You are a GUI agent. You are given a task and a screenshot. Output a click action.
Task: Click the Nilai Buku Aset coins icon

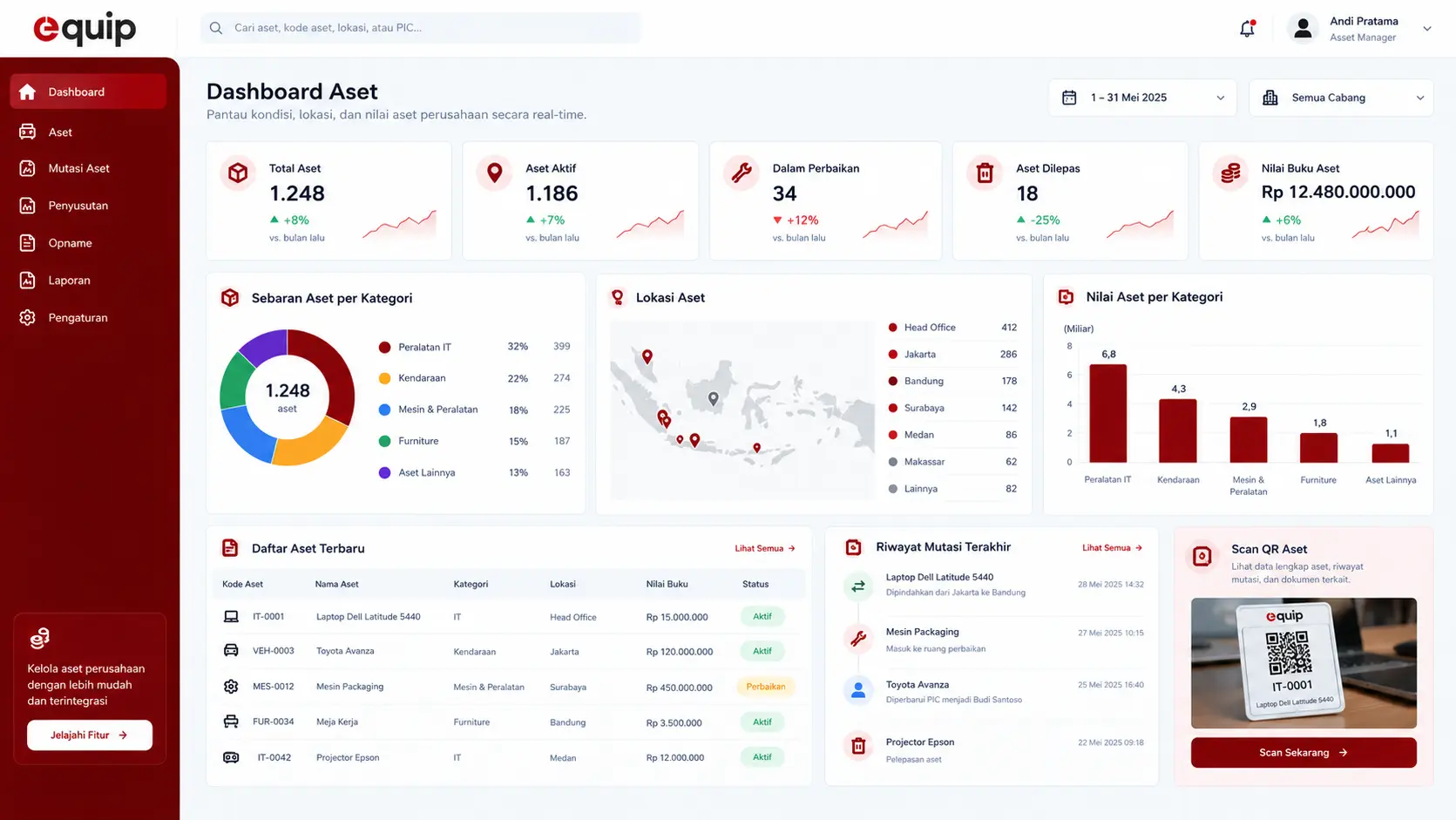1230,173
